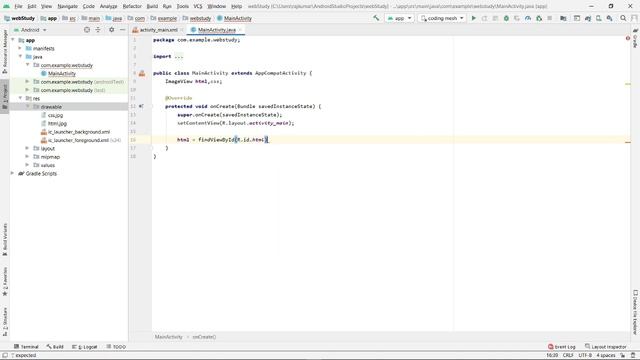Expand Gradle Scripts node
The height and width of the screenshot is (360, 640).
click(x=13, y=173)
